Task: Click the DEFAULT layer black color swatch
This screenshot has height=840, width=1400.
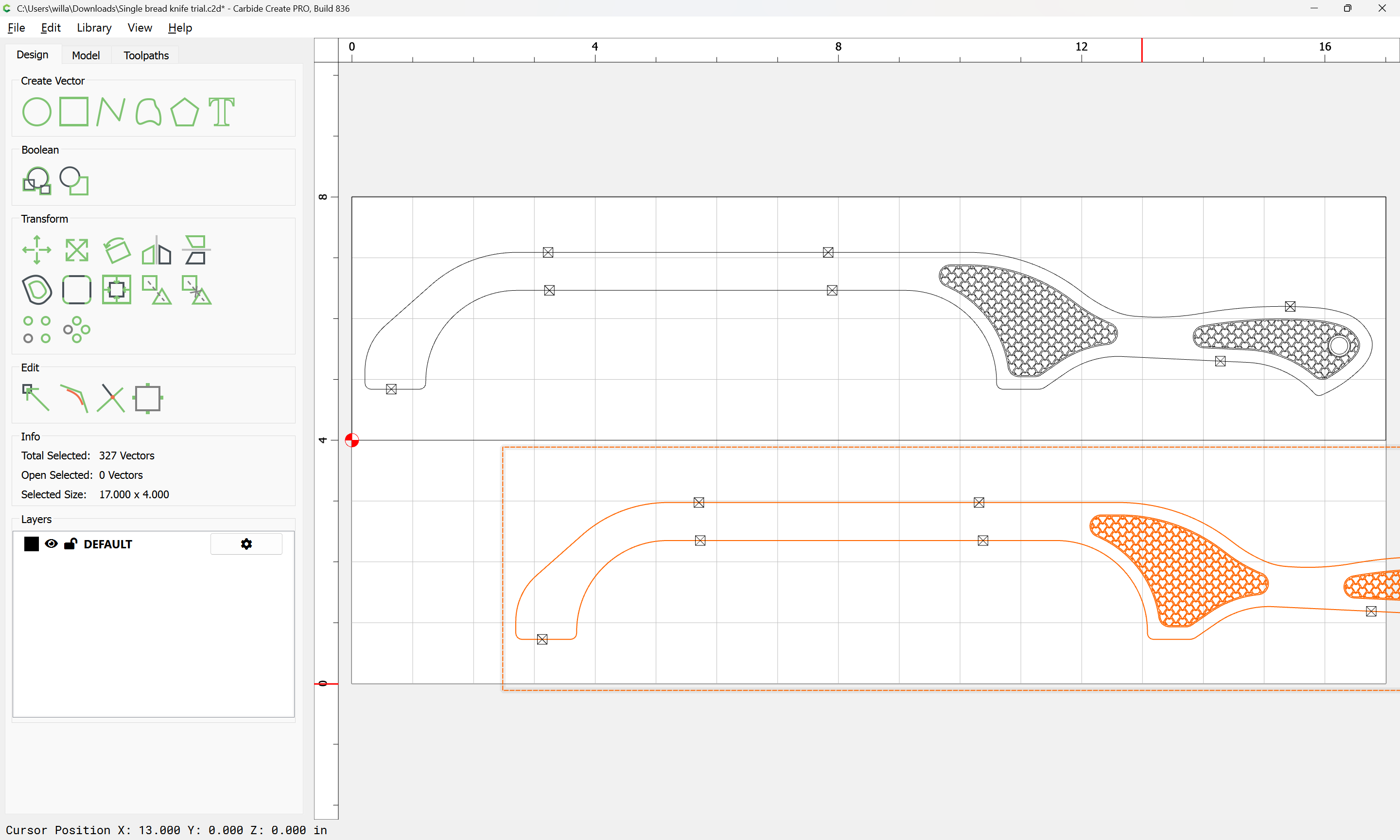Action: (x=32, y=544)
